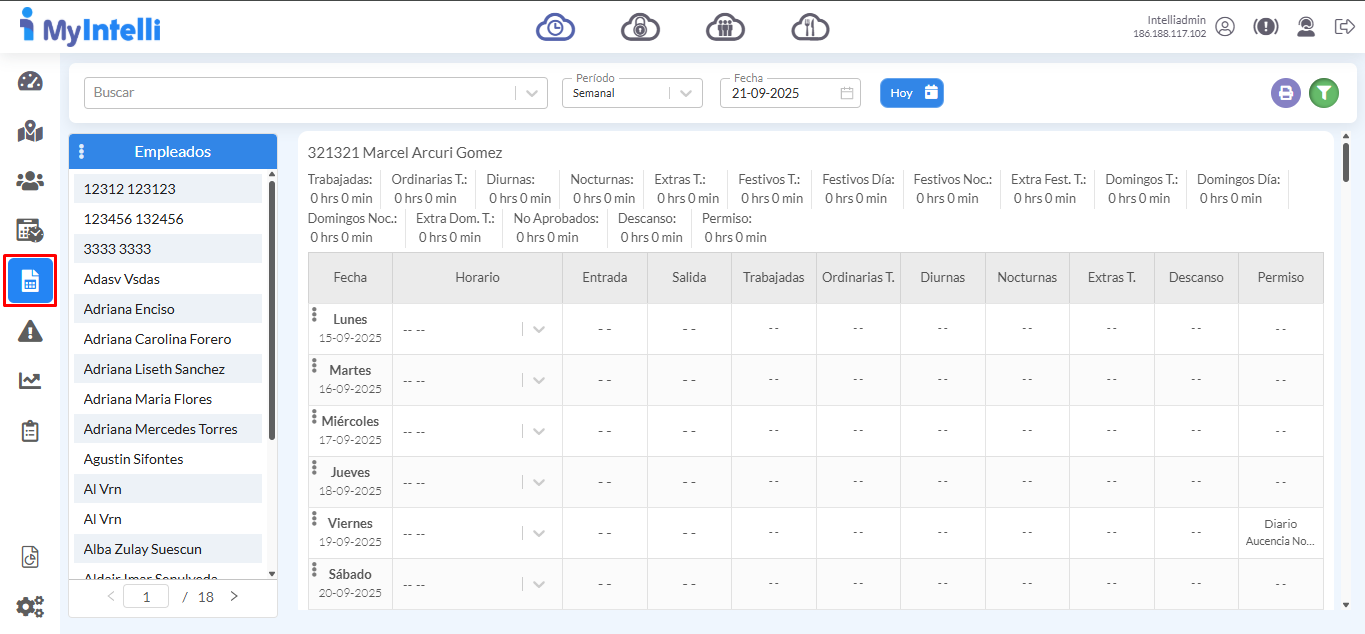The image size is (1365, 634).
Task: Open the dashboard gauge icon in sidebar
Action: coord(30,82)
